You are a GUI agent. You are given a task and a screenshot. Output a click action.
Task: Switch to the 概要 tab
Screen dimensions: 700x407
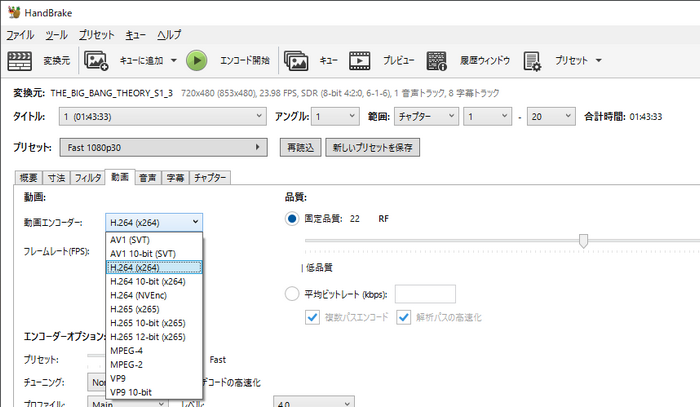click(29, 178)
